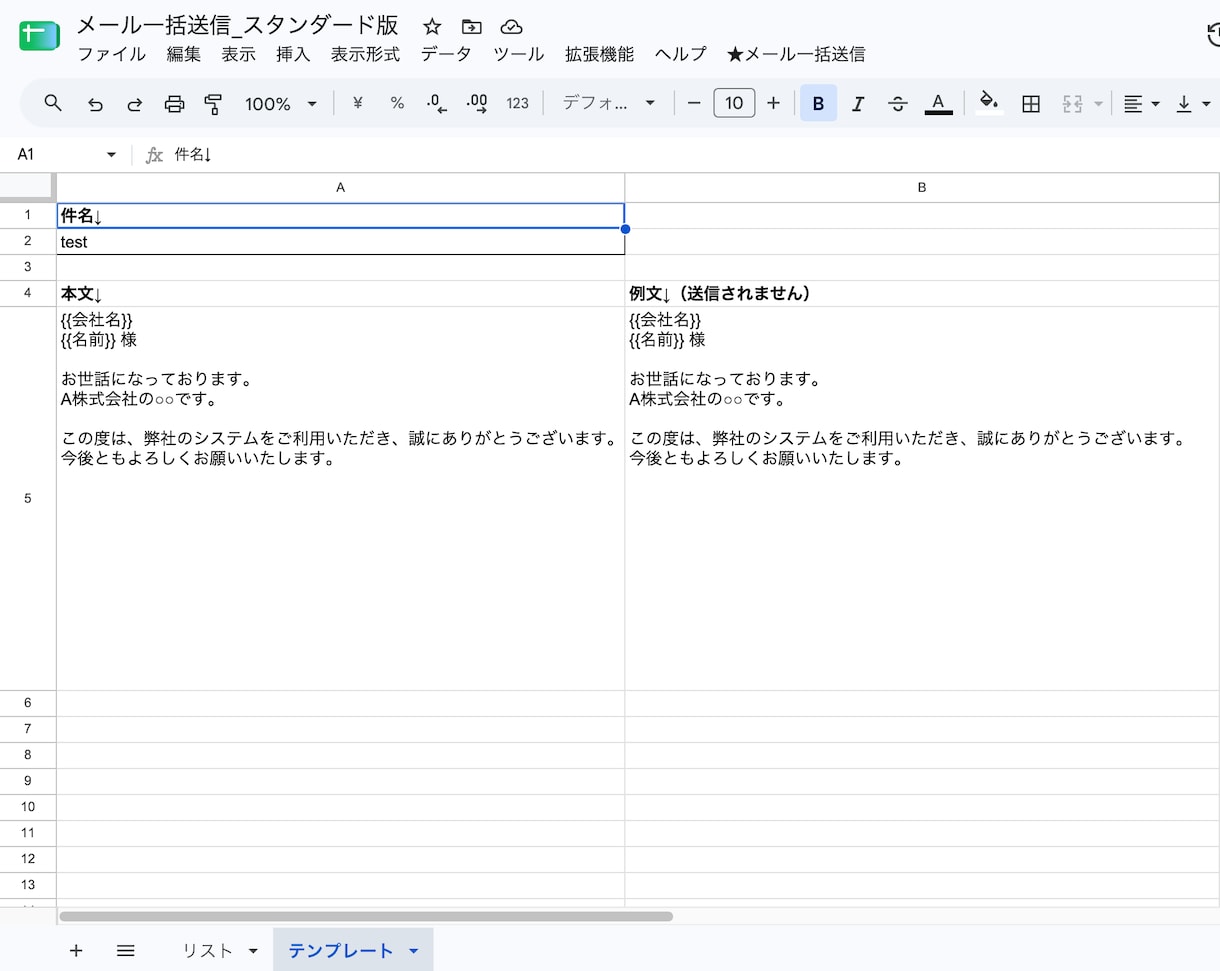Click the font size field showing 10
Viewport: 1220px width, 971px height.
[x=734, y=103]
